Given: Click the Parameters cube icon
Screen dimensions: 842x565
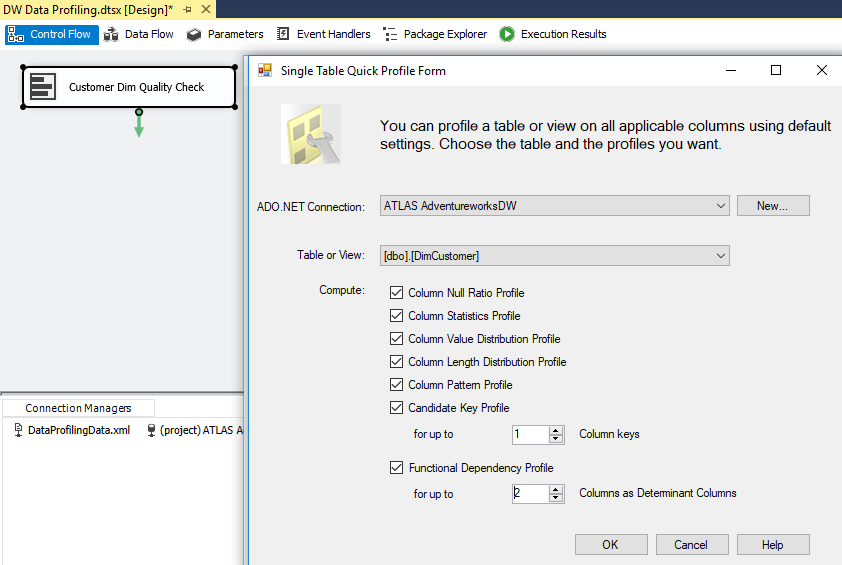Looking at the screenshot, I should pyautogui.click(x=194, y=34).
